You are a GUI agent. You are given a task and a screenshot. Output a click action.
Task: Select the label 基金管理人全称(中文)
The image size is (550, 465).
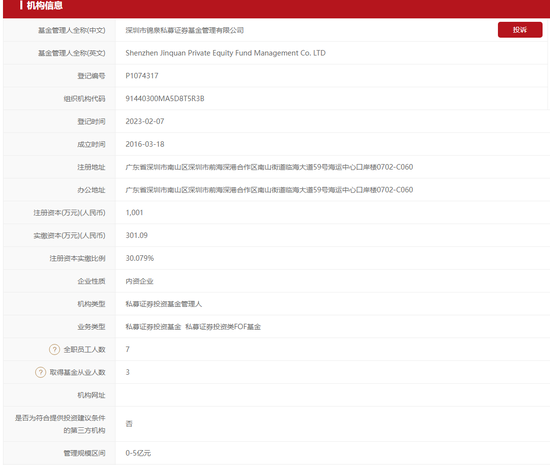click(x=72, y=31)
